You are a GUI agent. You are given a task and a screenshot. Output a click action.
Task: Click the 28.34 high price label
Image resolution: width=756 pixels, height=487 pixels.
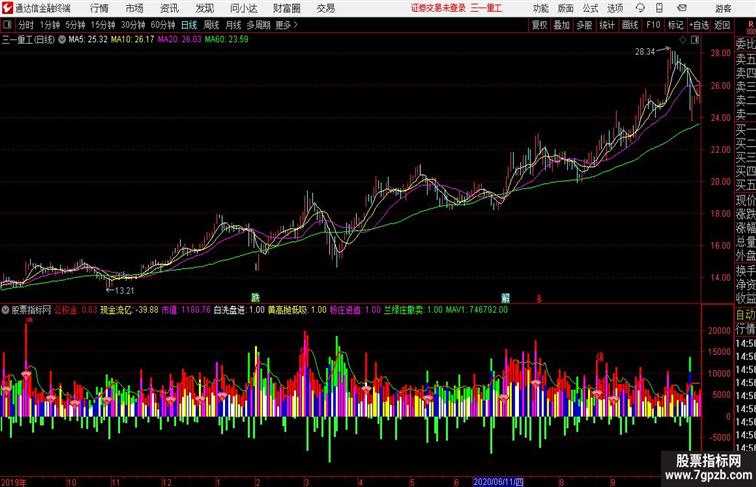point(645,52)
